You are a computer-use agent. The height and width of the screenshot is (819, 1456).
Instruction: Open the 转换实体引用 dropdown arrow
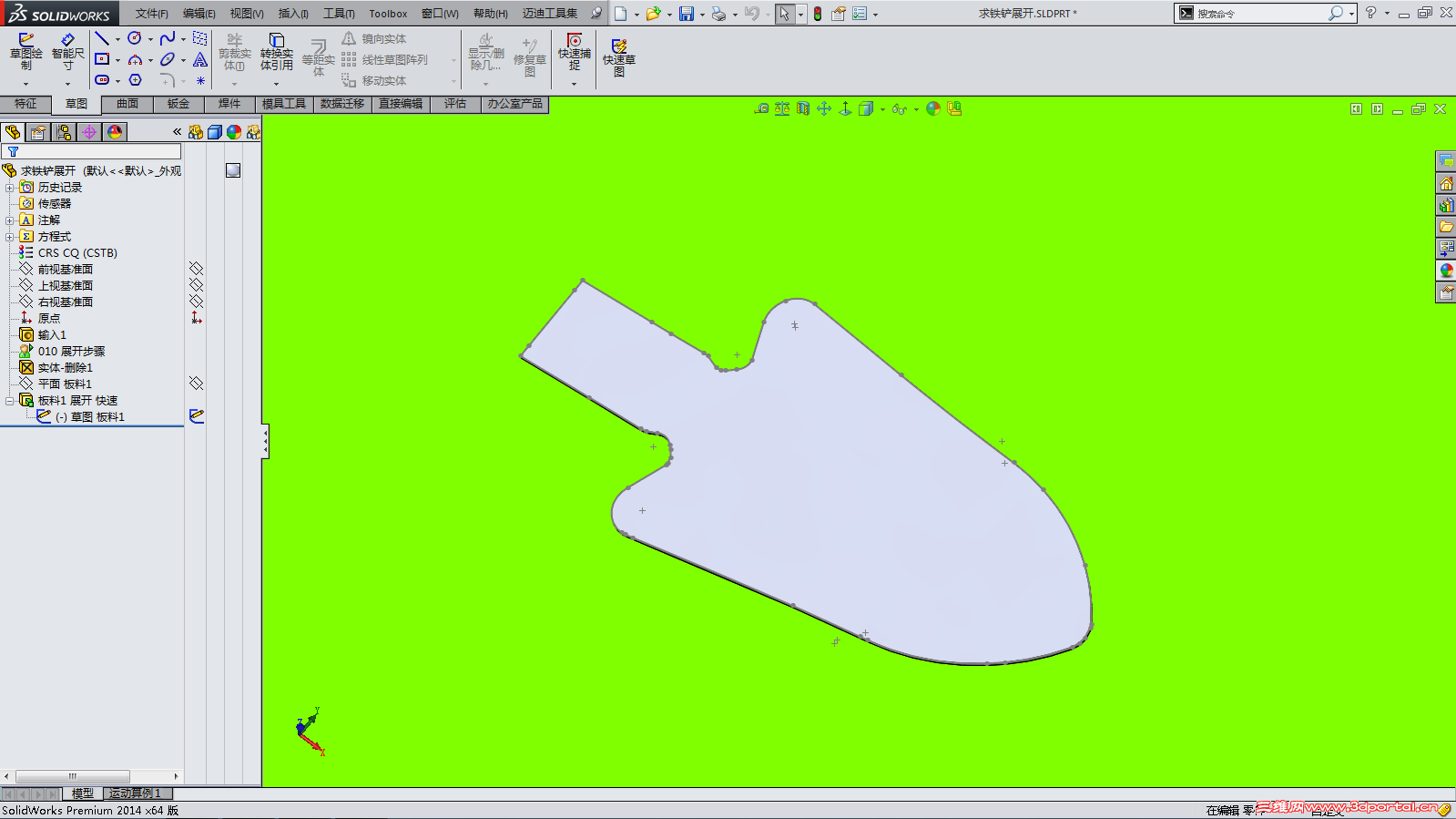[x=277, y=85]
